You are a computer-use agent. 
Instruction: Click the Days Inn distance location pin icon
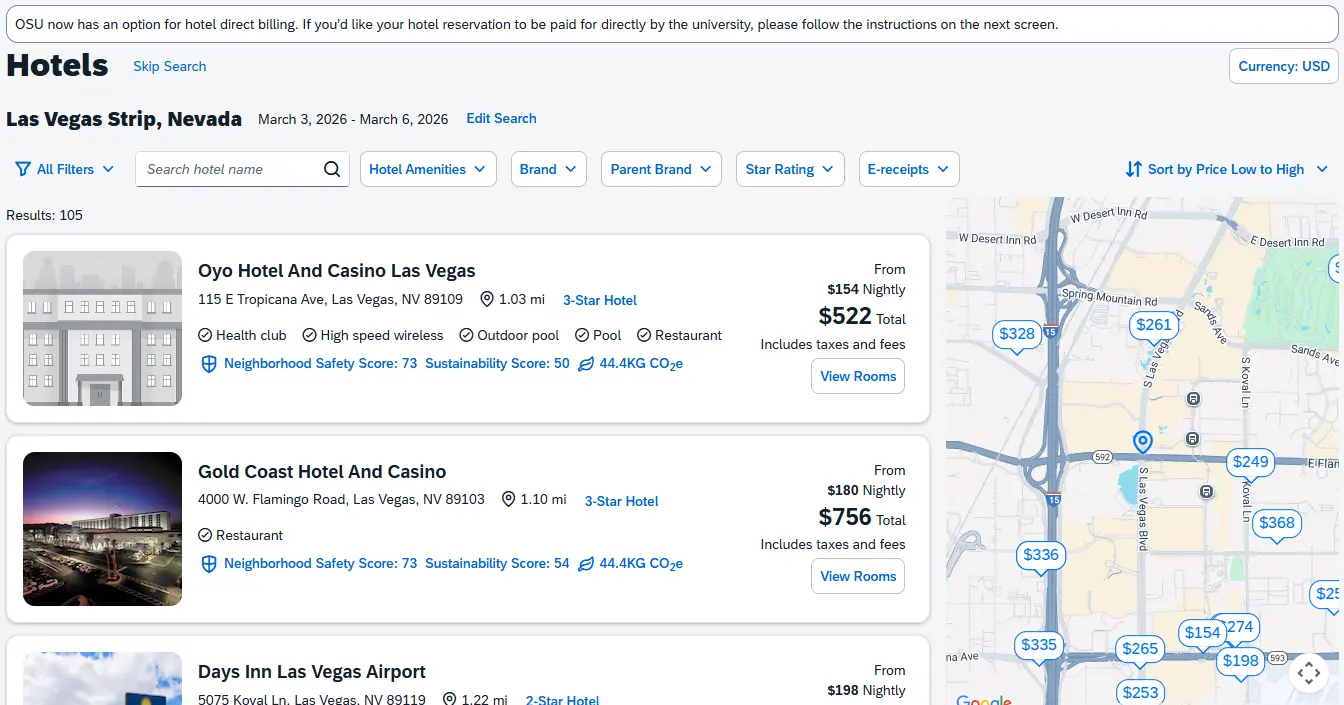[449, 700]
